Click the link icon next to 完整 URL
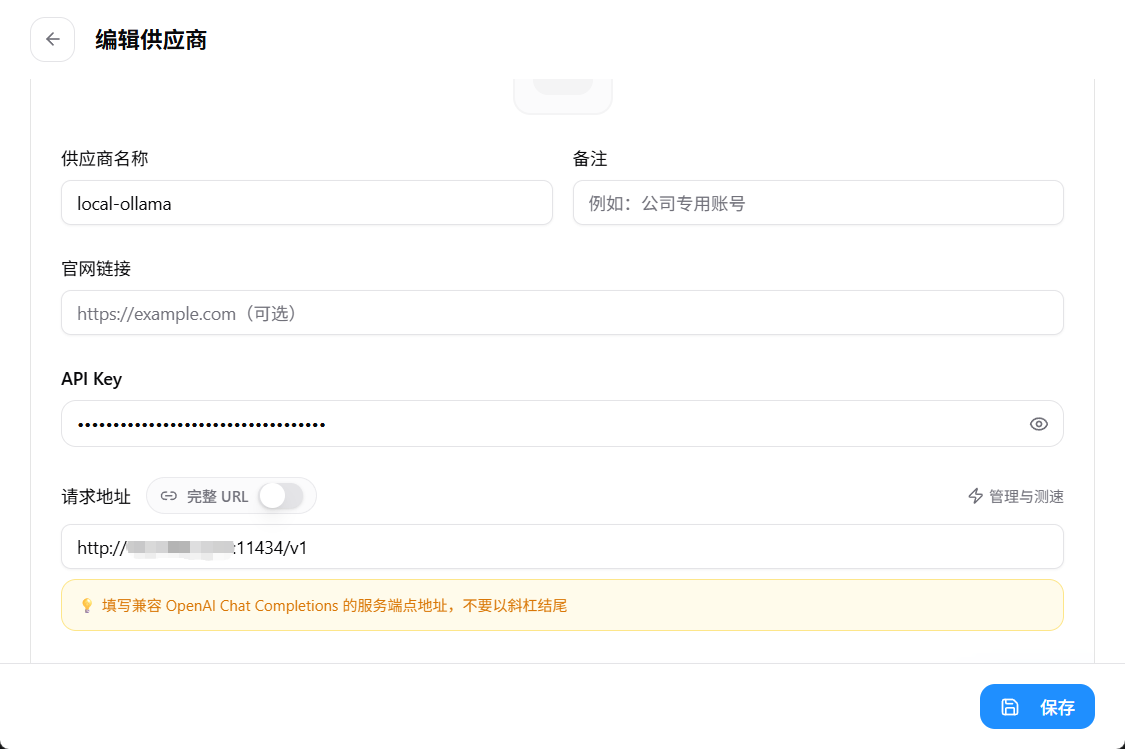This screenshot has height=749, width=1125. [169, 496]
